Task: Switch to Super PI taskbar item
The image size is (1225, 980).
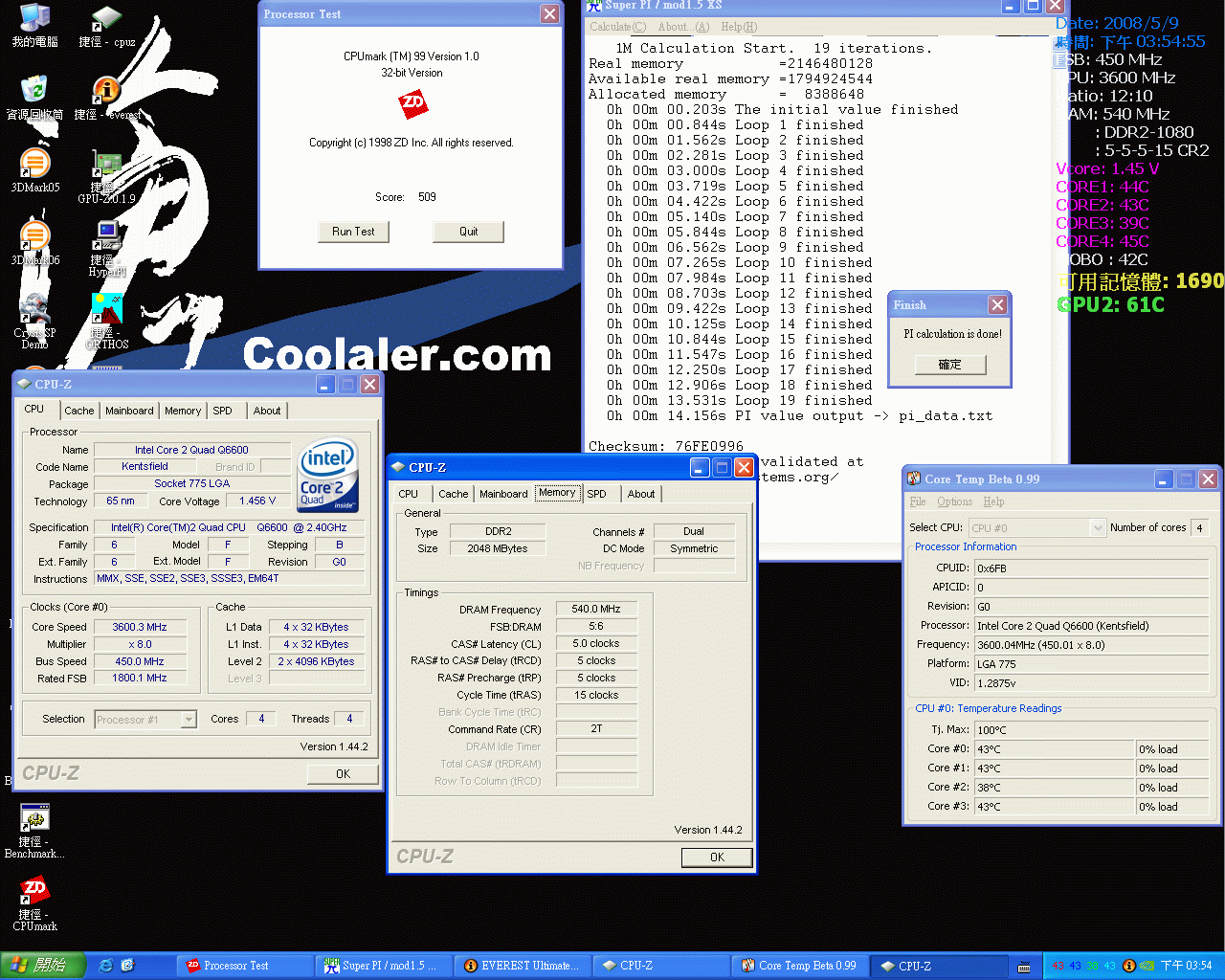Action: coord(385,966)
